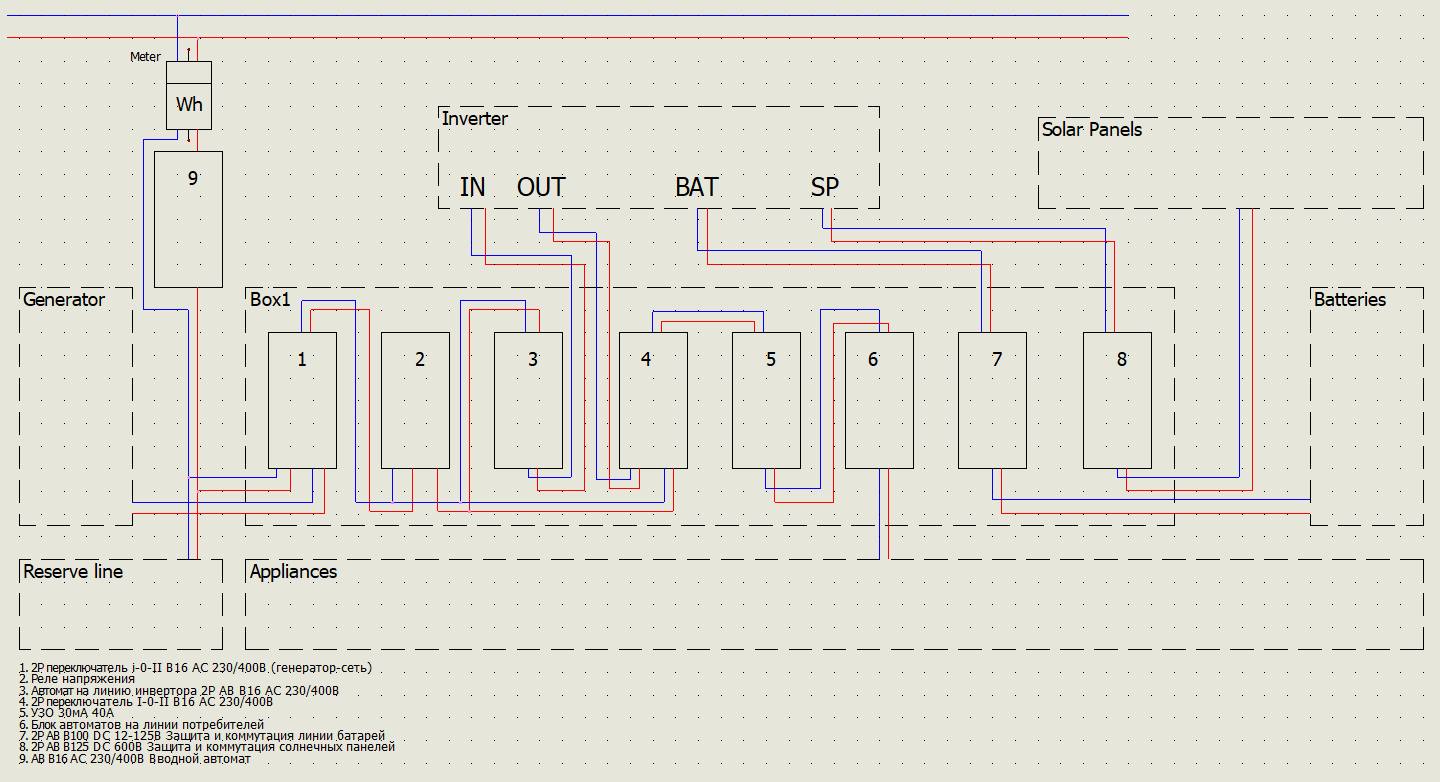Click legend line 5 describing УЗО 30мА 40А
This screenshot has height=782, width=1440.
coord(67,713)
